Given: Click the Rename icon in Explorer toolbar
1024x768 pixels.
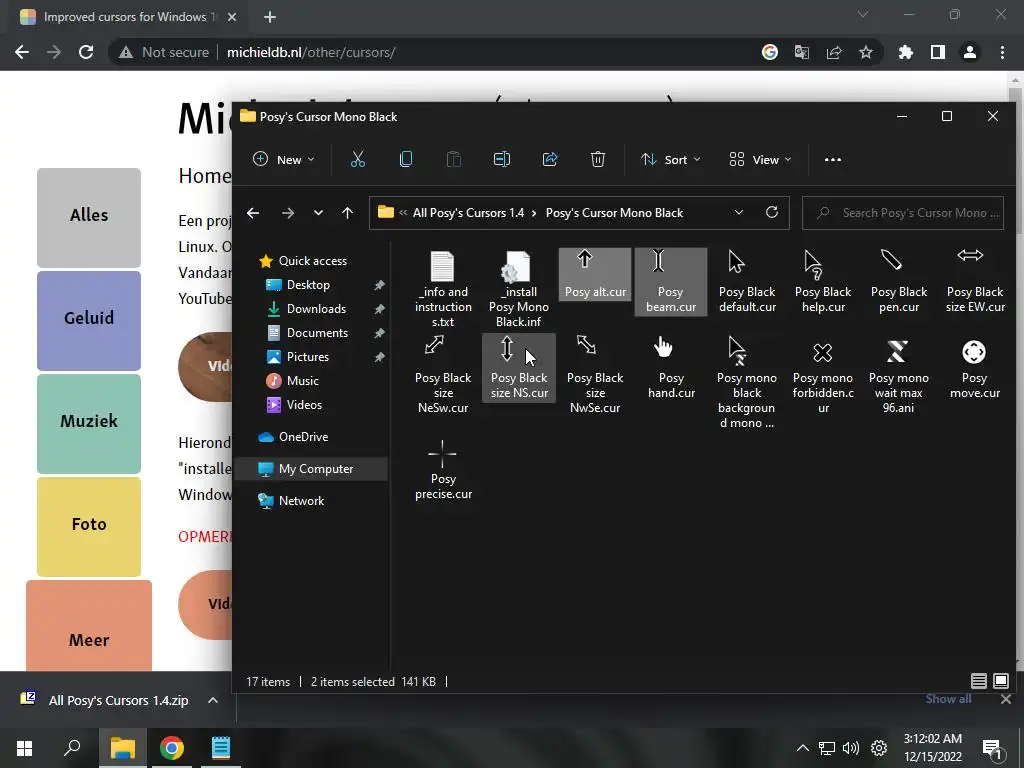Looking at the screenshot, I should coord(502,159).
